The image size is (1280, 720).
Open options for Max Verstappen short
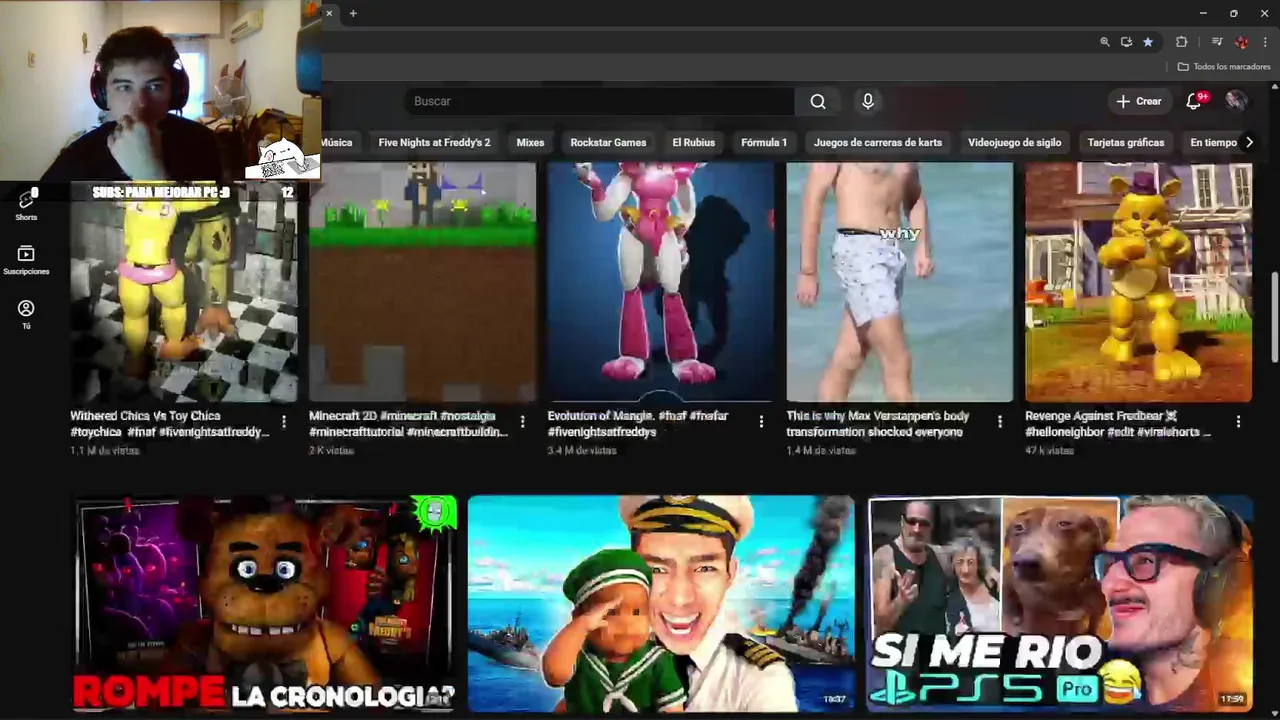point(1000,423)
